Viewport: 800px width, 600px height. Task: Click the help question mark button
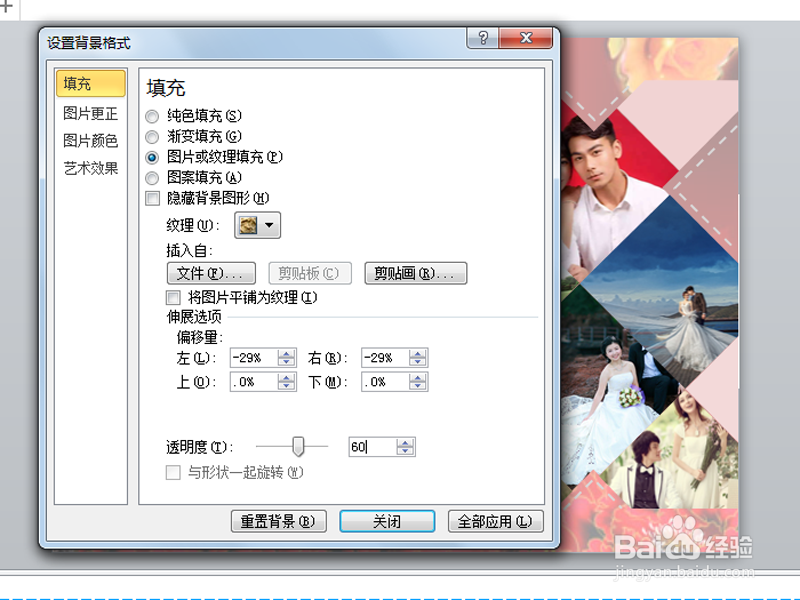coord(483,38)
